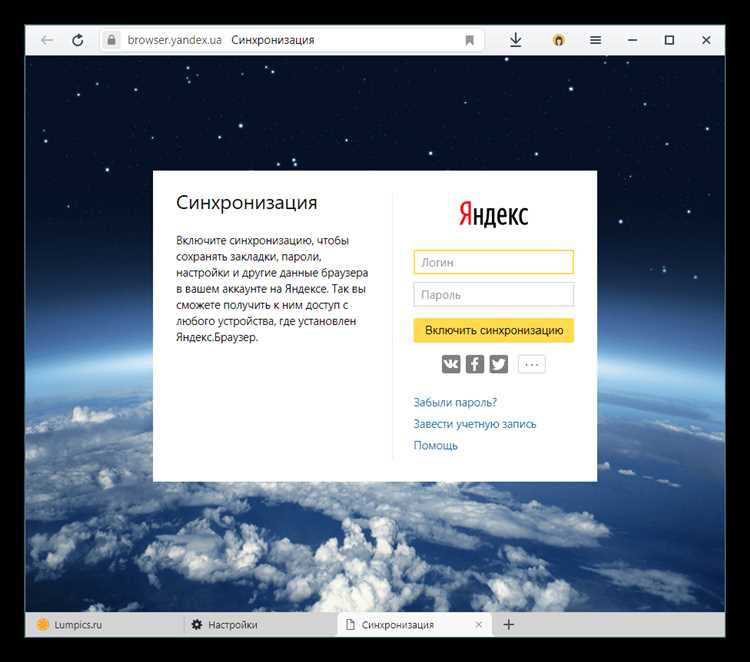Sign in with the Facebook icon
The height and width of the screenshot is (662, 750).
click(475, 364)
